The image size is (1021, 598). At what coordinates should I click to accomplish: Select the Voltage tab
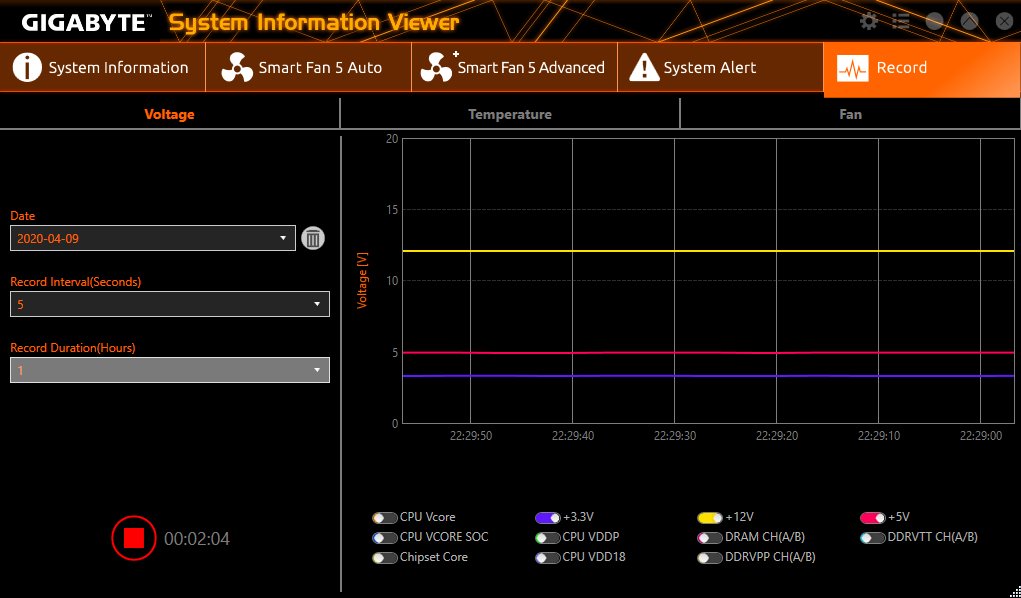(x=169, y=114)
